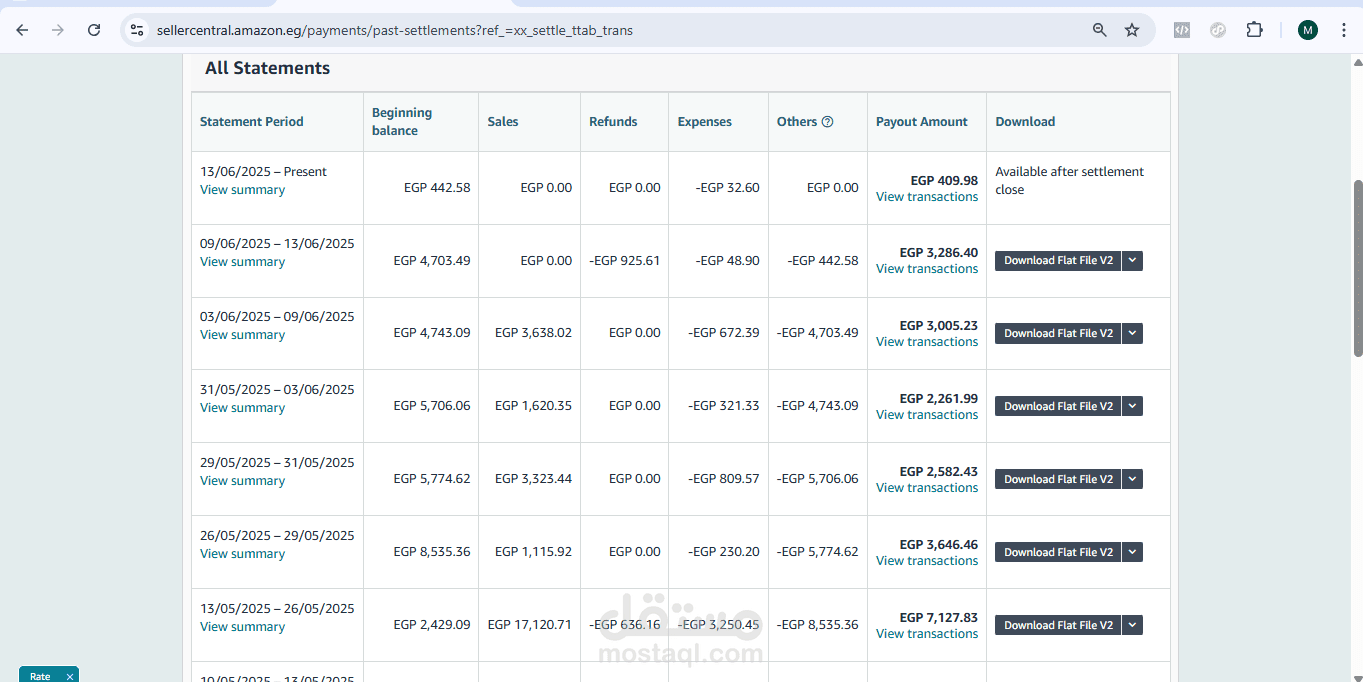Image resolution: width=1363 pixels, height=682 pixels.
Task: View transactions for EGP 2,582.43 payout
Action: pyautogui.click(x=927, y=488)
